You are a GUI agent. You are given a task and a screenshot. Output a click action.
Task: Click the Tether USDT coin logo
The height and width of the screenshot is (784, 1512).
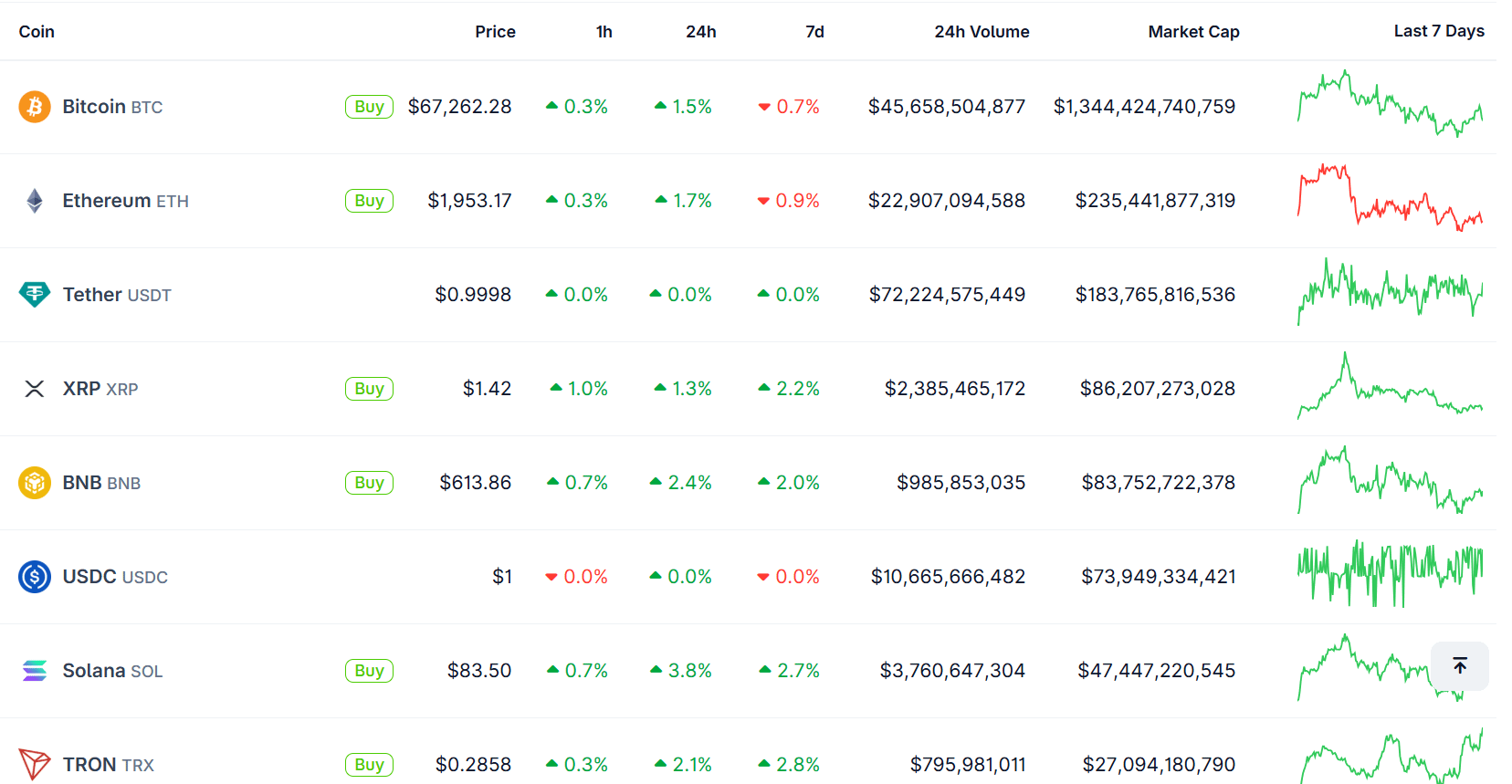pos(35,294)
